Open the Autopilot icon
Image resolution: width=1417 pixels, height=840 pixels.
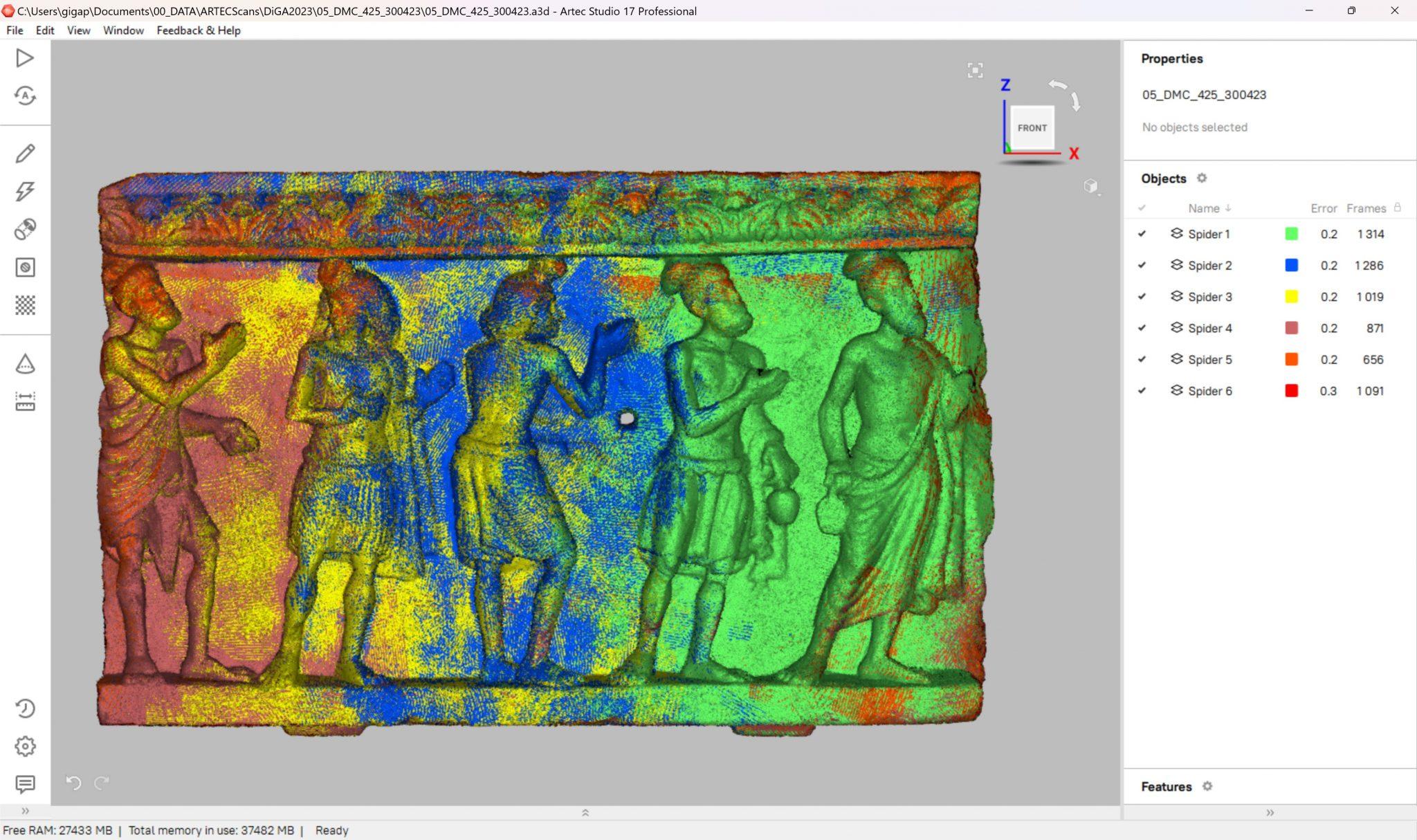pos(25,95)
